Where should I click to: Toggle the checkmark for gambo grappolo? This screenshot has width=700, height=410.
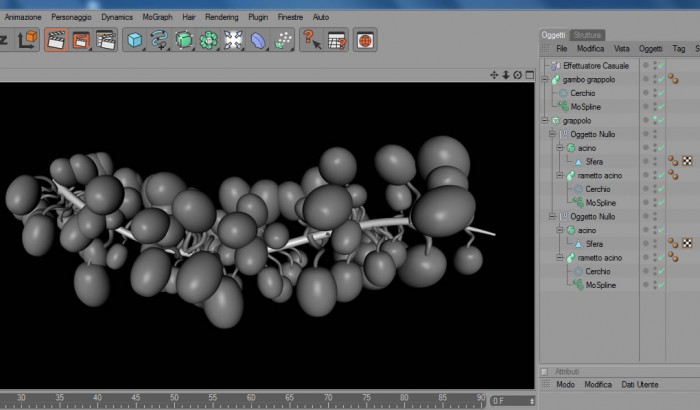click(x=661, y=79)
